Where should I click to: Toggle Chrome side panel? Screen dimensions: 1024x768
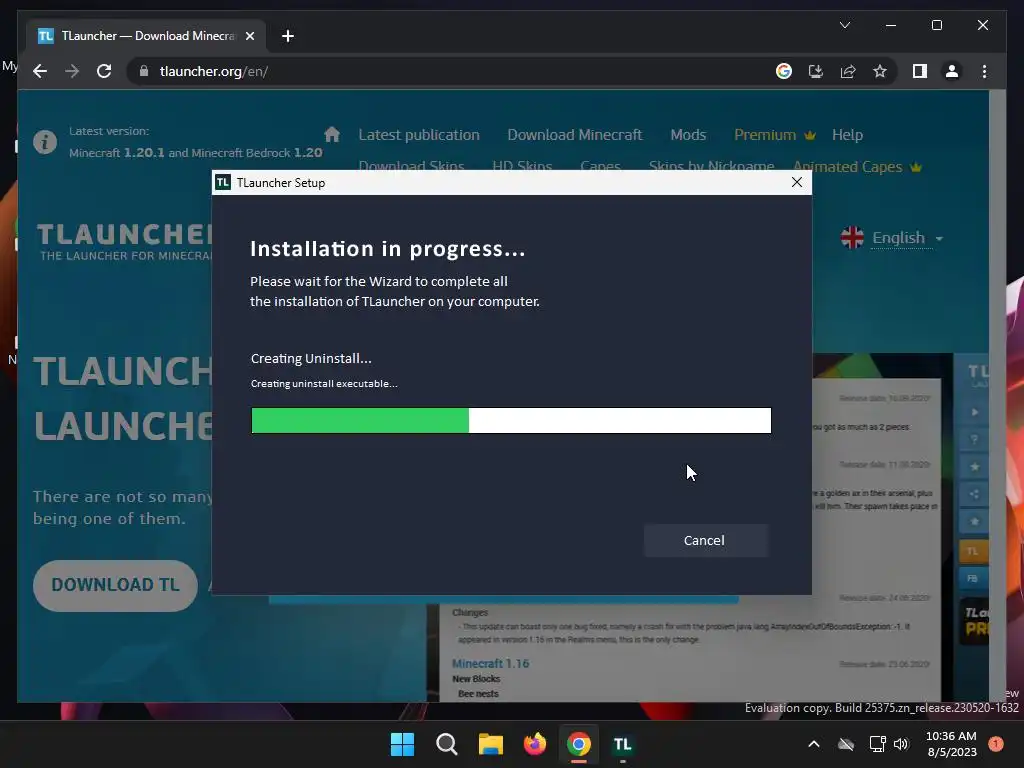click(x=920, y=71)
